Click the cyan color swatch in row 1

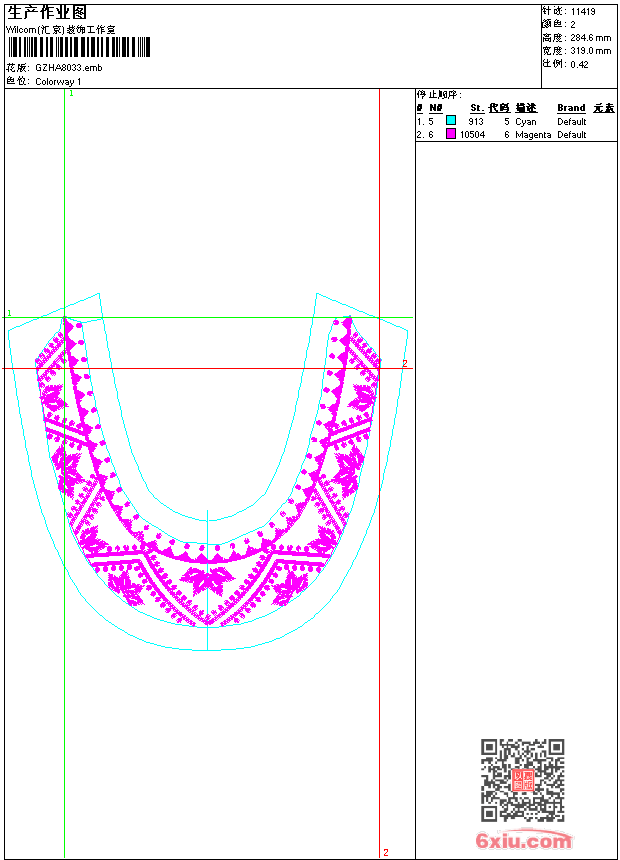451,120
